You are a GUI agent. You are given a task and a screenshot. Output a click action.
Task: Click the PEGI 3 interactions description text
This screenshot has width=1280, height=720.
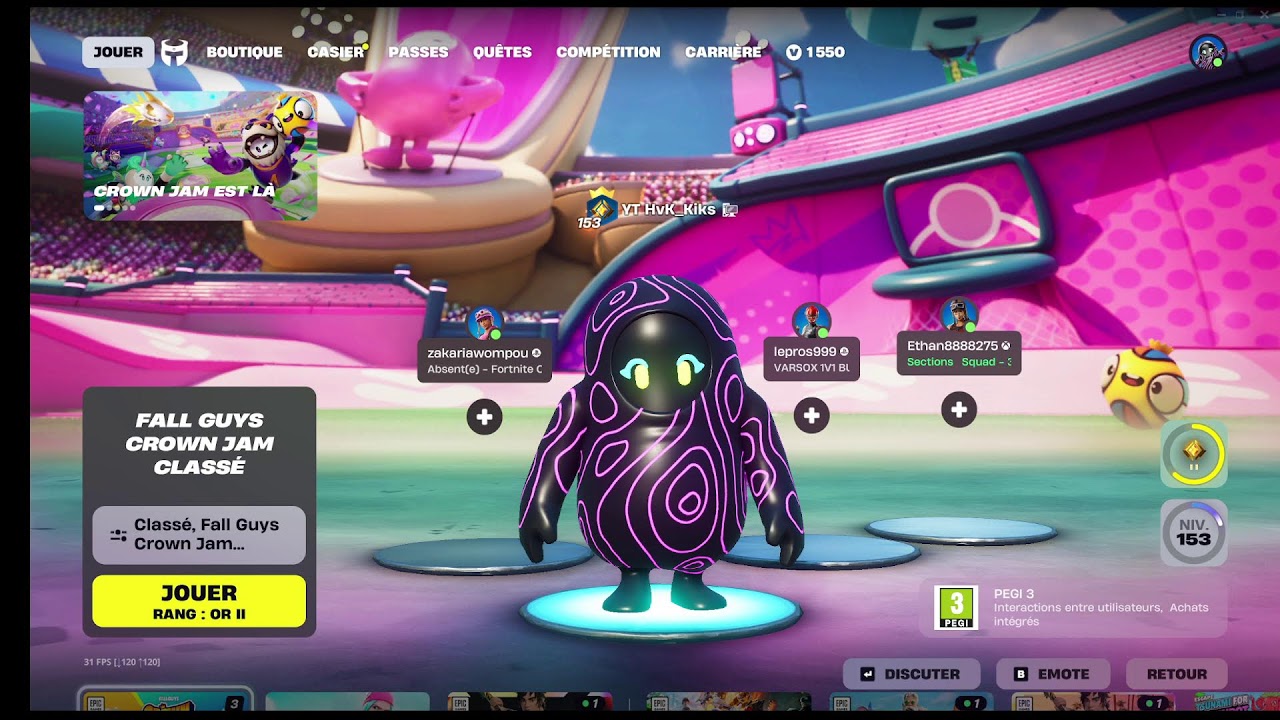[x=1101, y=614]
